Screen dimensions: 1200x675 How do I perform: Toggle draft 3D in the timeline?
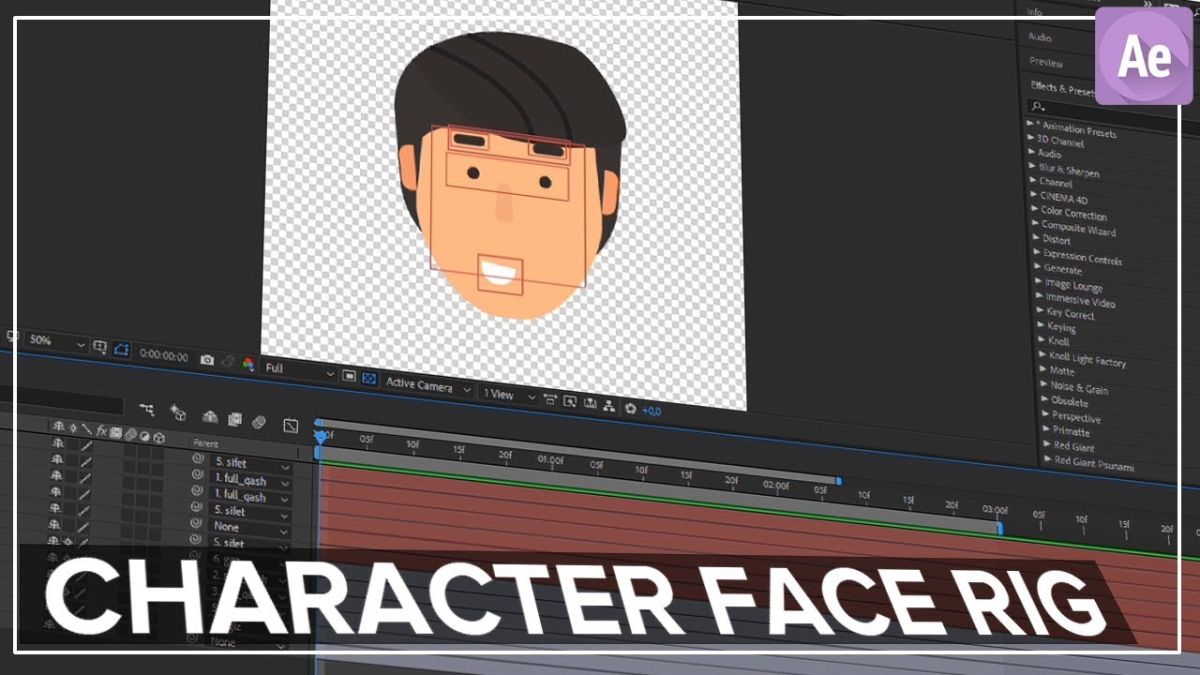(x=177, y=413)
